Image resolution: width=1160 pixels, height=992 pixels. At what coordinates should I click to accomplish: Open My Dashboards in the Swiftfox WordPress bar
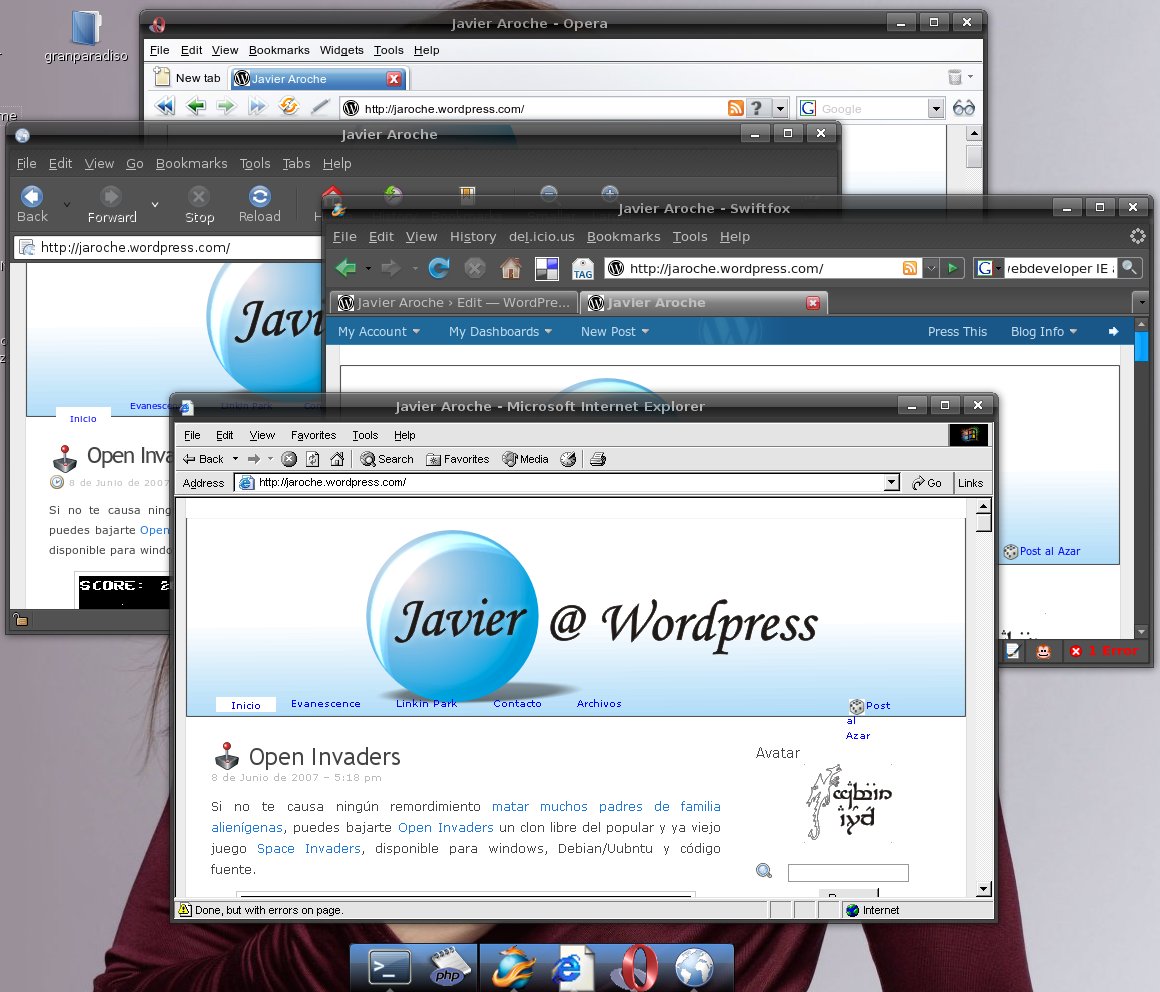[x=500, y=331]
